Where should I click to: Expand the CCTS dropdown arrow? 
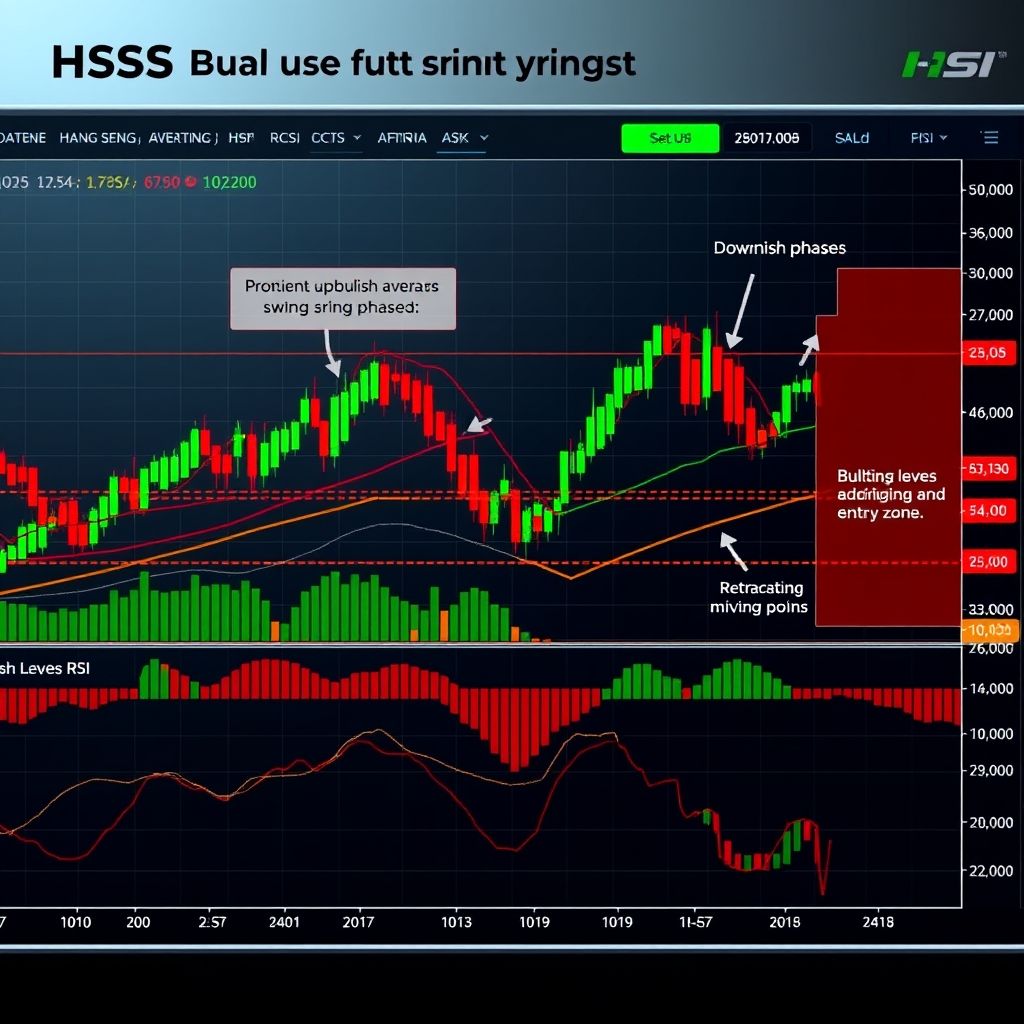[x=357, y=138]
